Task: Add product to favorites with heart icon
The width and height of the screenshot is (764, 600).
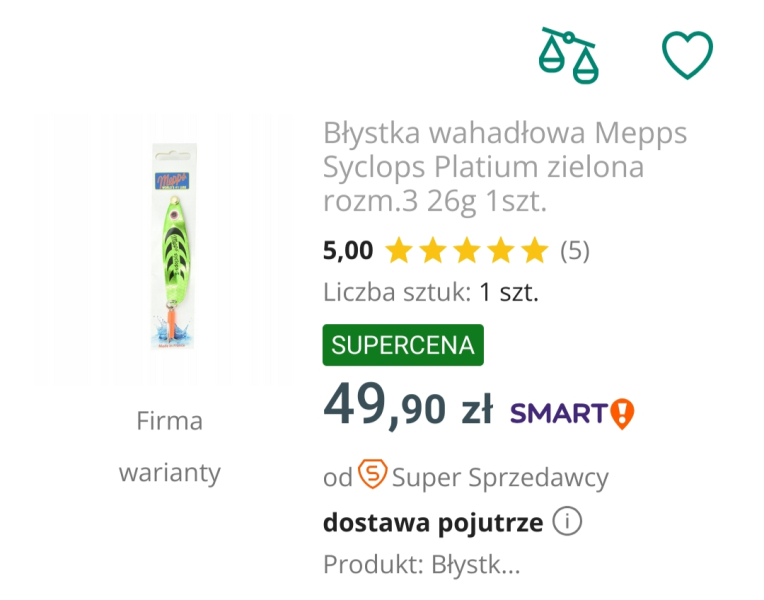Action: tap(688, 55)
